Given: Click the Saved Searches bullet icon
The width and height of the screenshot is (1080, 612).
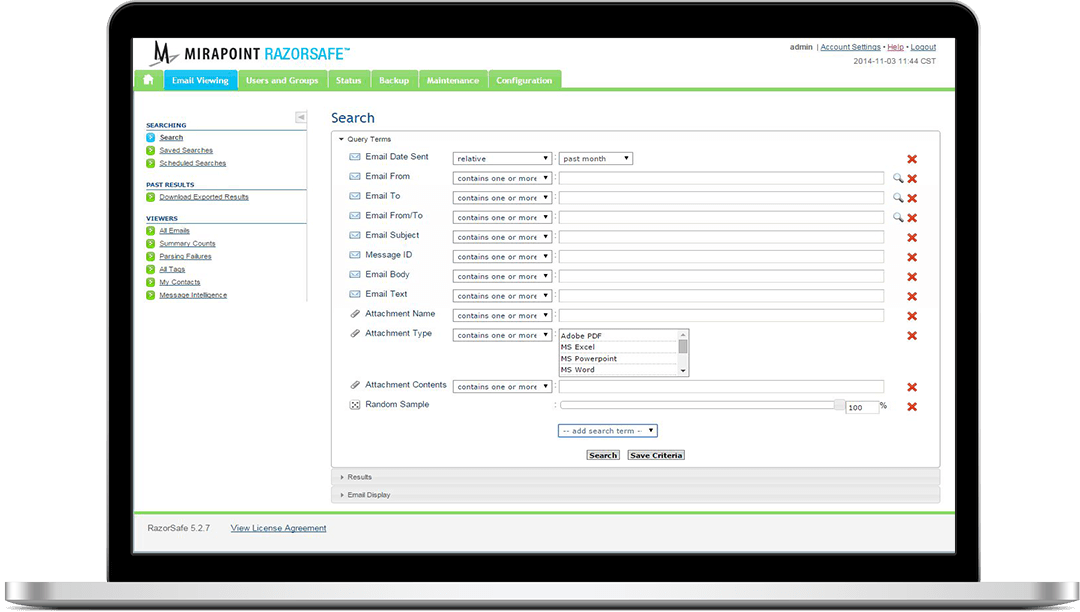Looking at the screenshot, I should (150, 150).
